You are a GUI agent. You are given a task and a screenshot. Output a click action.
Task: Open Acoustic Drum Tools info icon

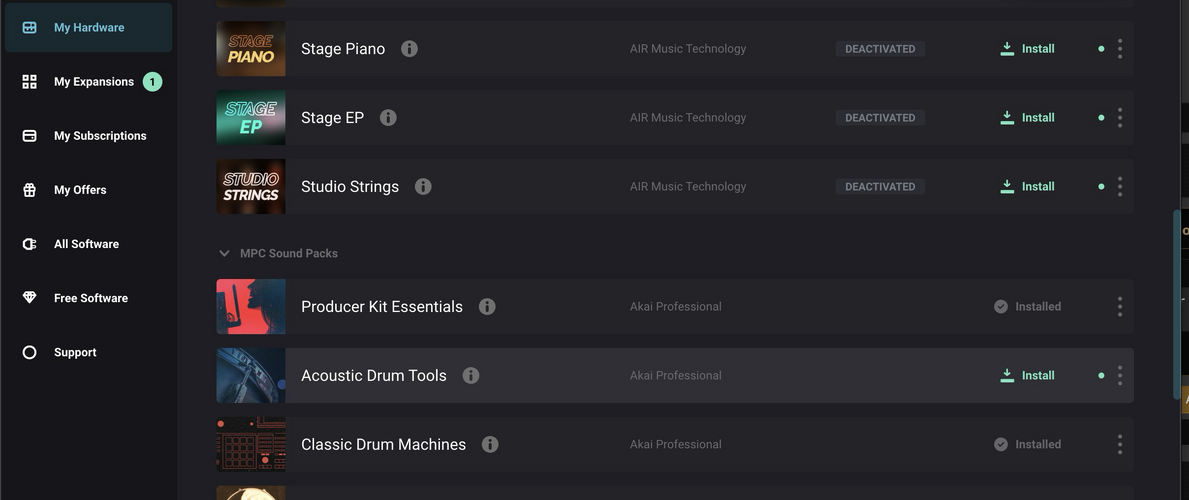[x=471, y=376]
